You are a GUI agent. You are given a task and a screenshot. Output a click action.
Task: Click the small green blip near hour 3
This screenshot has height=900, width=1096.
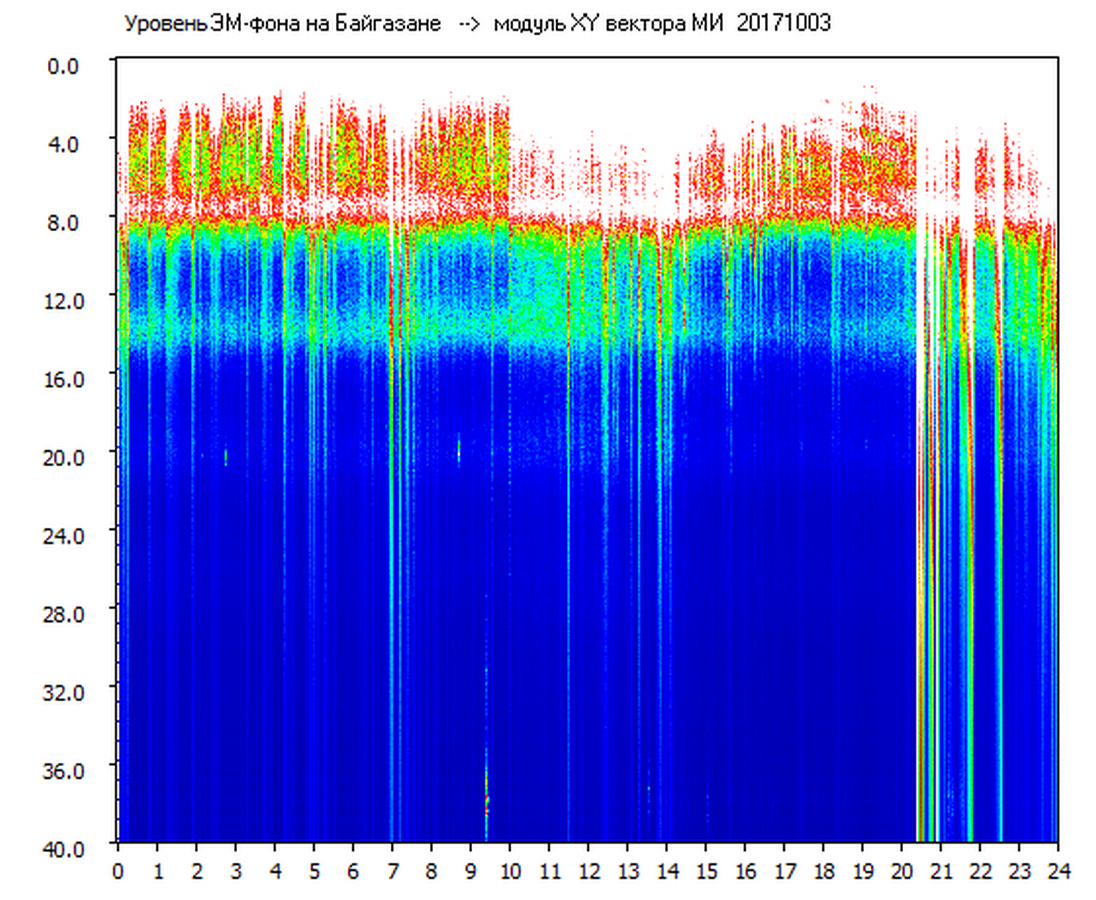coord(226,457)
